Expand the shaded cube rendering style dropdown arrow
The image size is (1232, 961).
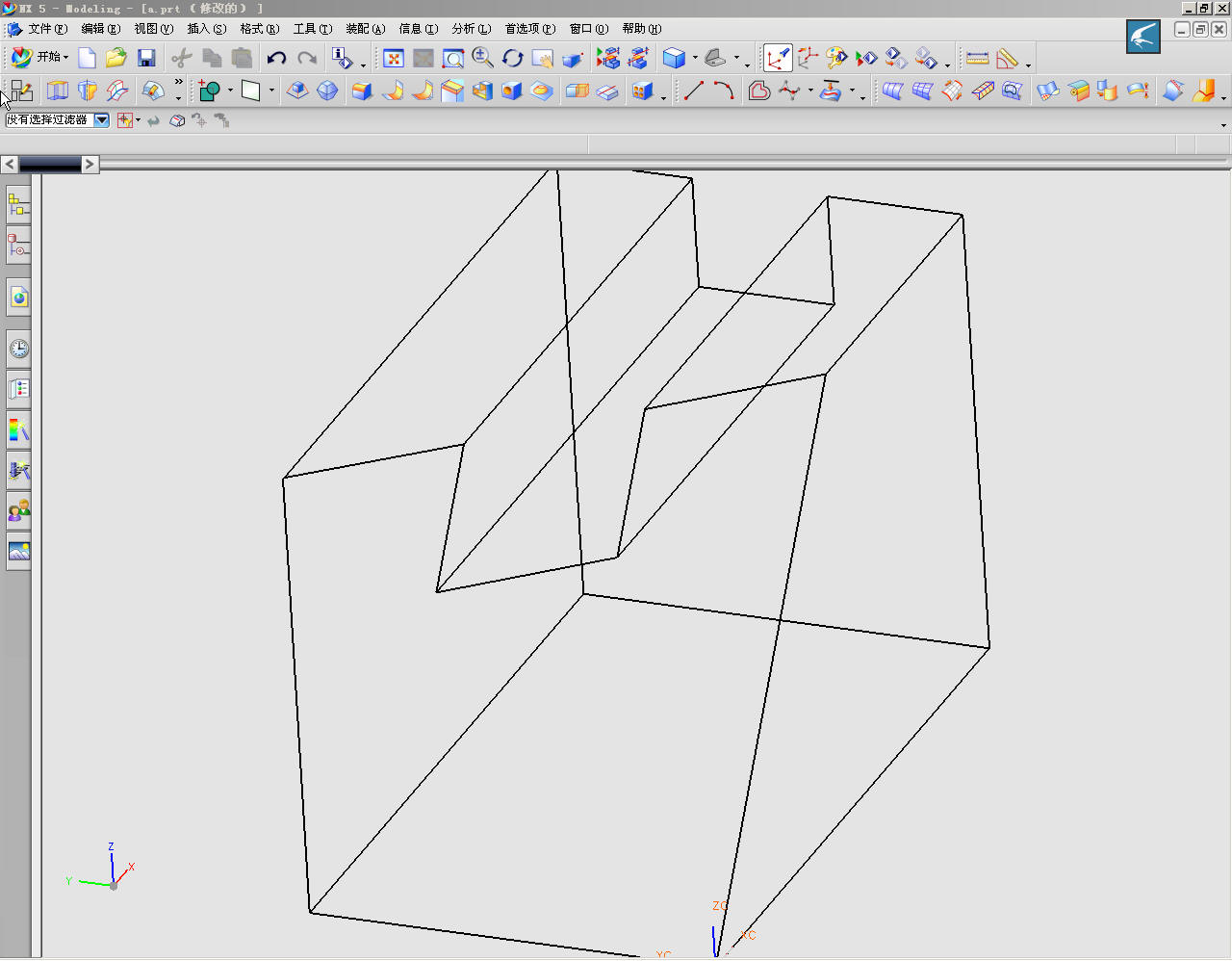[695, 59]
